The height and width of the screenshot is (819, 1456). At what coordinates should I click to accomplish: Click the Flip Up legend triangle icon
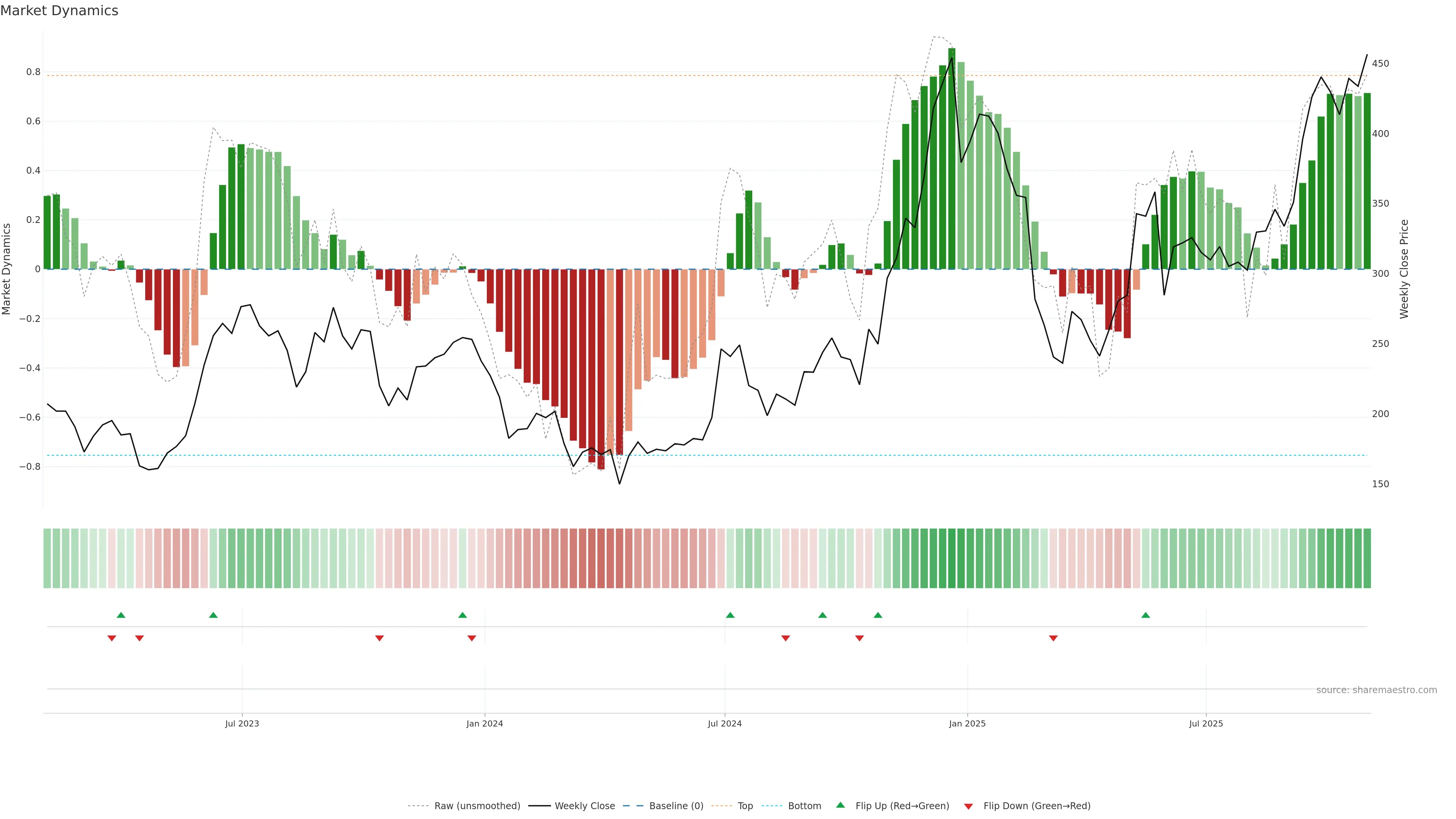coord(841,805)
